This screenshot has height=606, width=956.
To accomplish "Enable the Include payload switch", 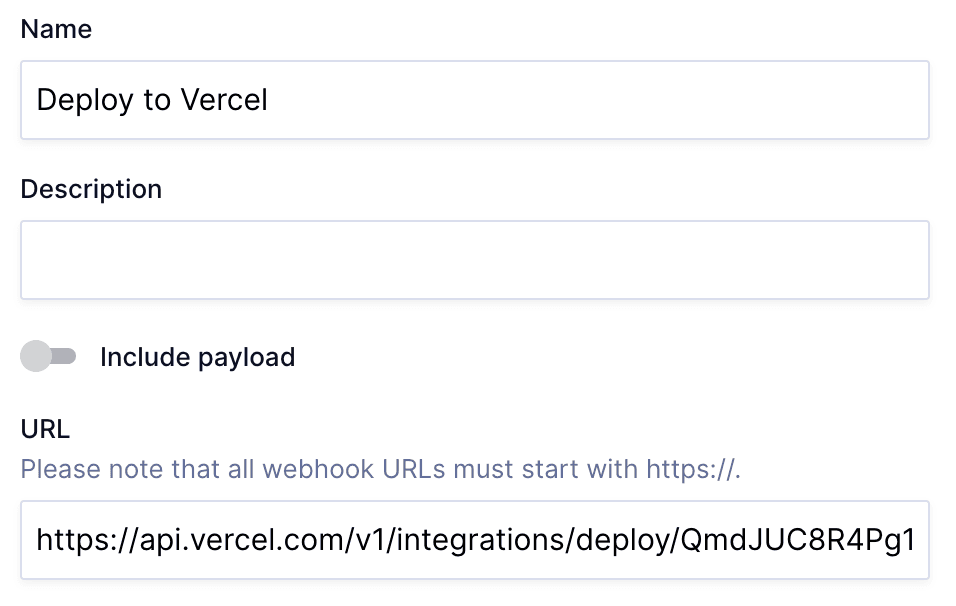I will point(49,356).
